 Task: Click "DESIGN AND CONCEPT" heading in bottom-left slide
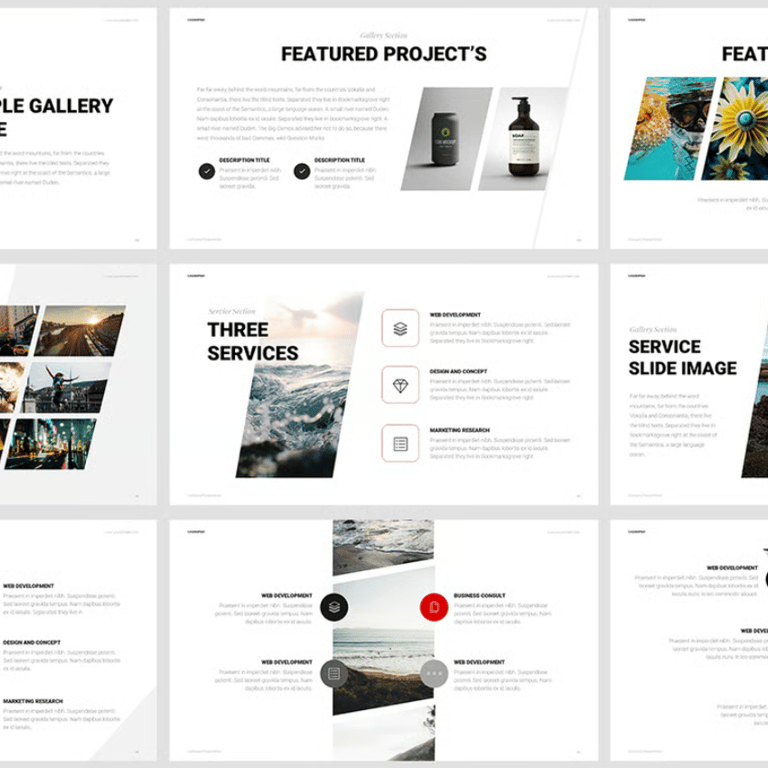coord(32,643)
